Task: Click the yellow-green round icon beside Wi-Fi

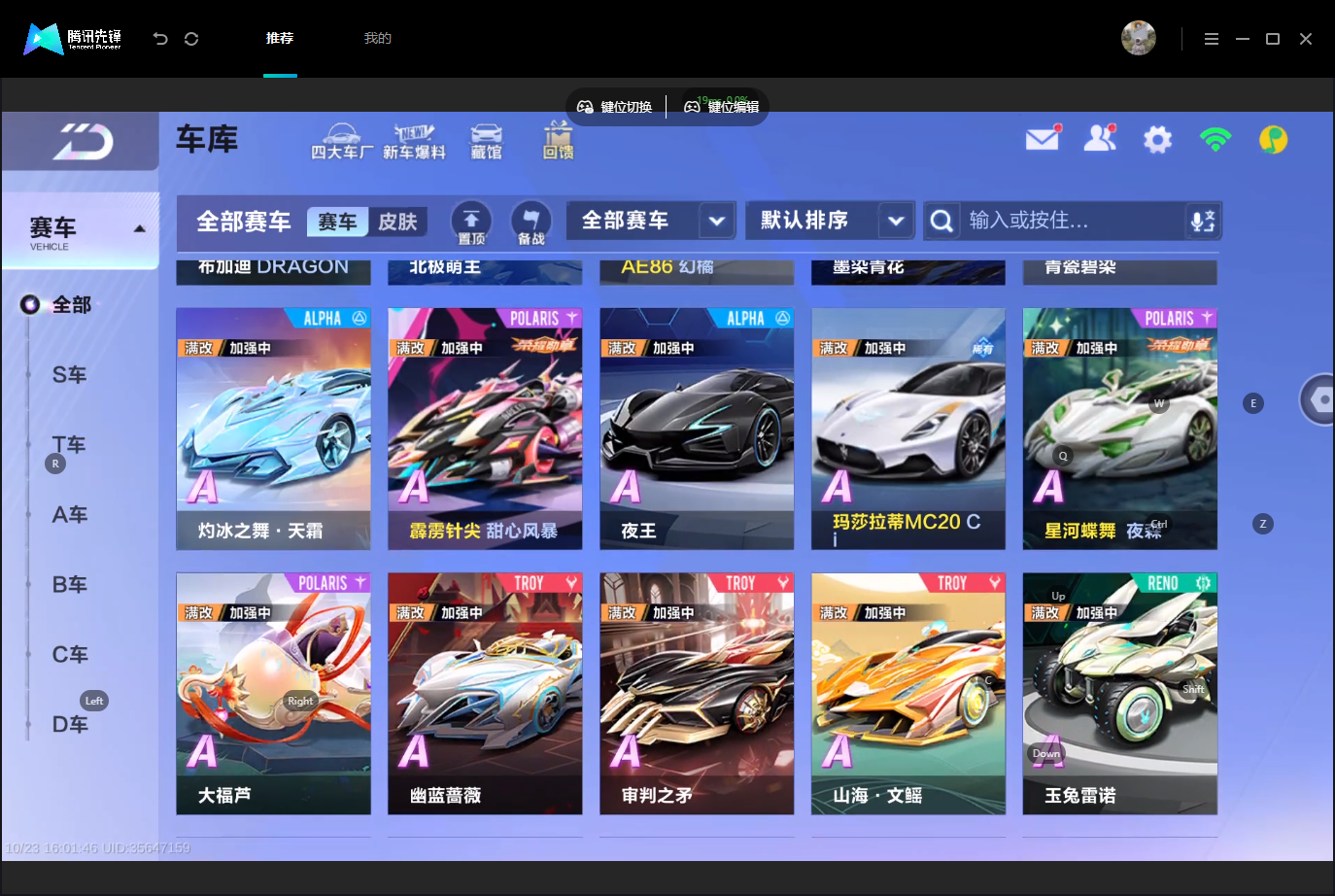Action: (x=1273, y=140)
